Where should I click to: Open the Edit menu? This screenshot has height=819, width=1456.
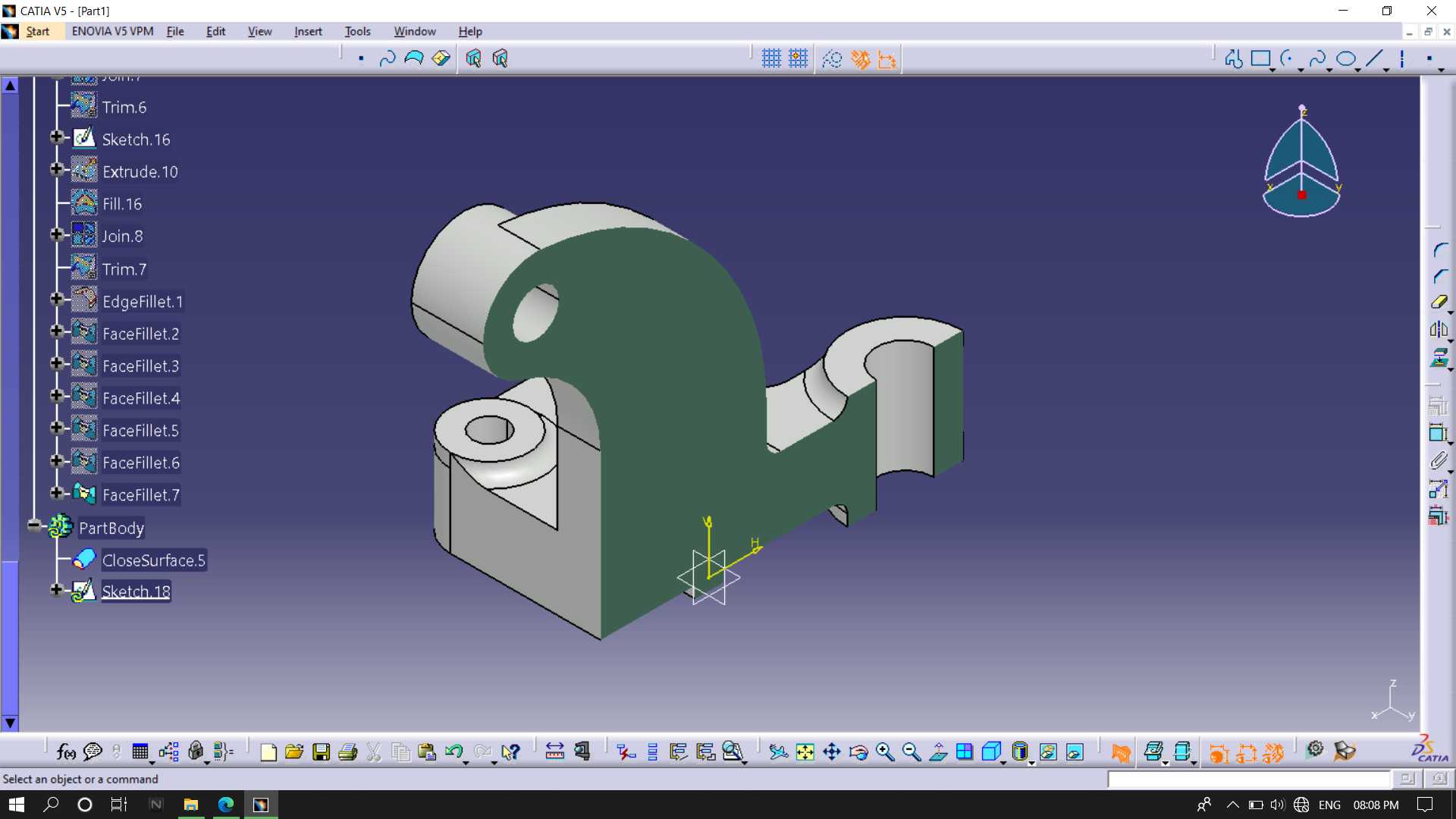click(x=216, y=31)
